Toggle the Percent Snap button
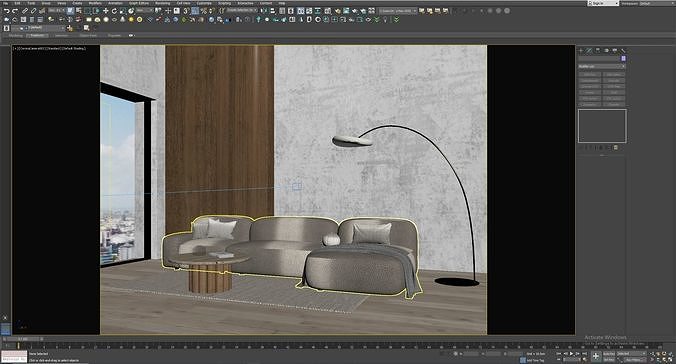Screen dimensions: 676x364 click(x=203, y=10)
